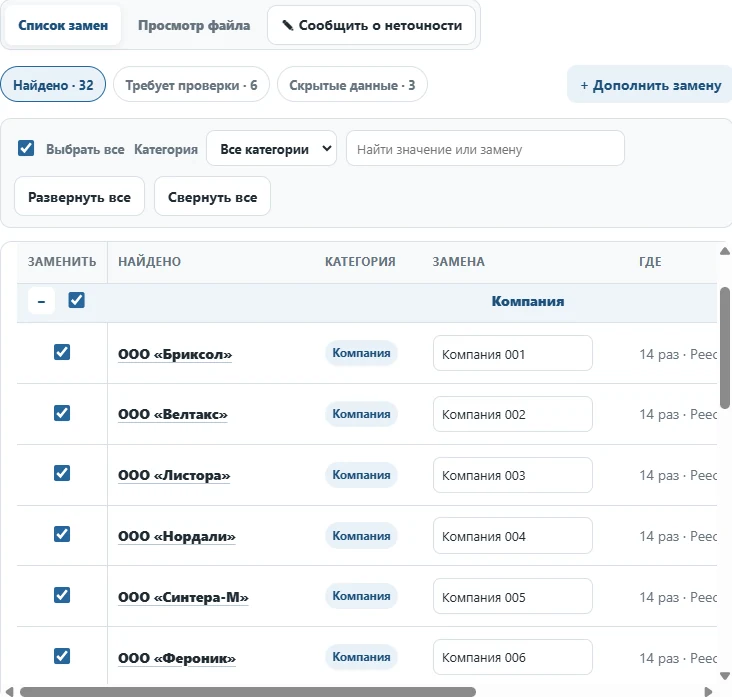Click the НАЙДЕНО column header
Viewport: 732px width, 697px height.
point(149,261)
